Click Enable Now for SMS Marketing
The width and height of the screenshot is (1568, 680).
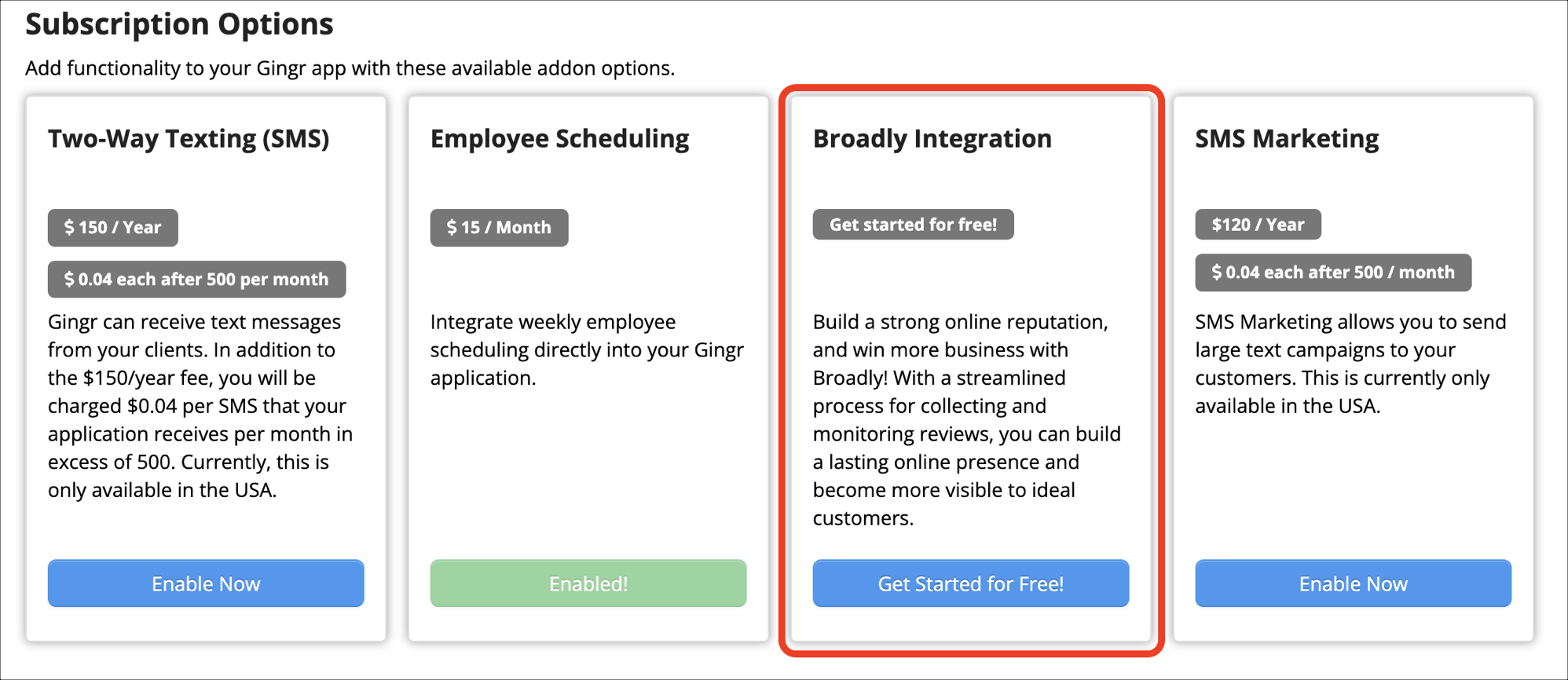(1352, 583)
